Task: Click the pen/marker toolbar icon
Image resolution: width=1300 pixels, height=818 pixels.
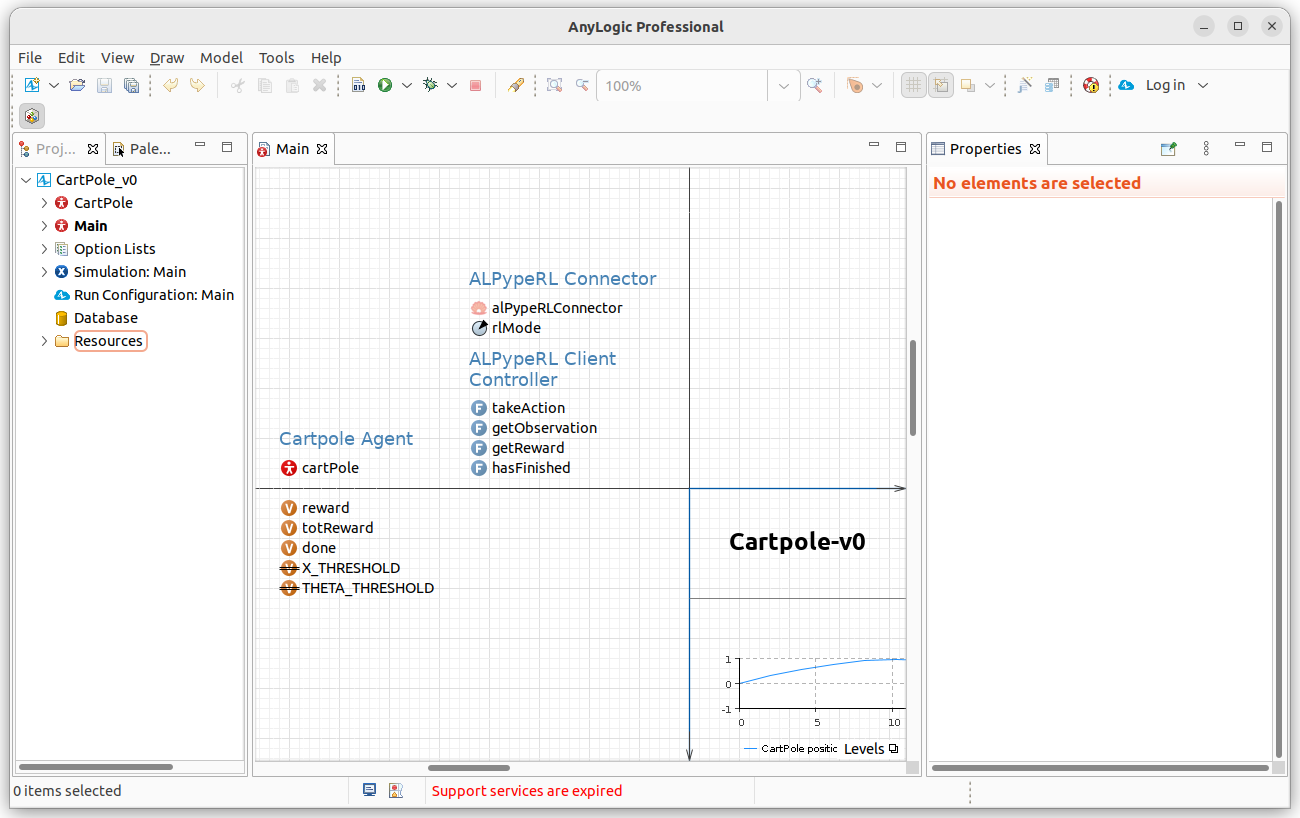Action: point(516,86)
